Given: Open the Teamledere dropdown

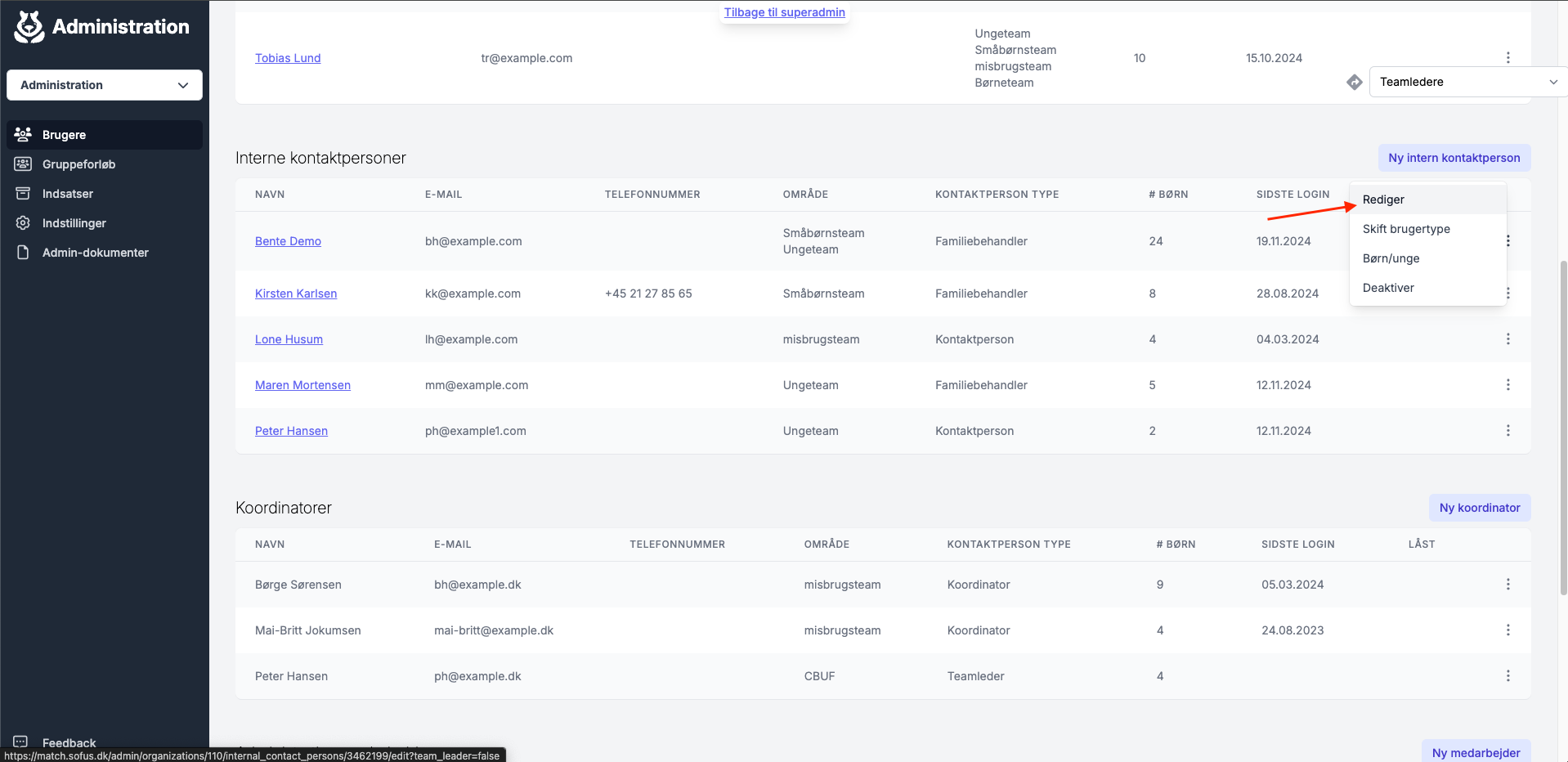Looking at the screenshot, I should (1468, 82).
